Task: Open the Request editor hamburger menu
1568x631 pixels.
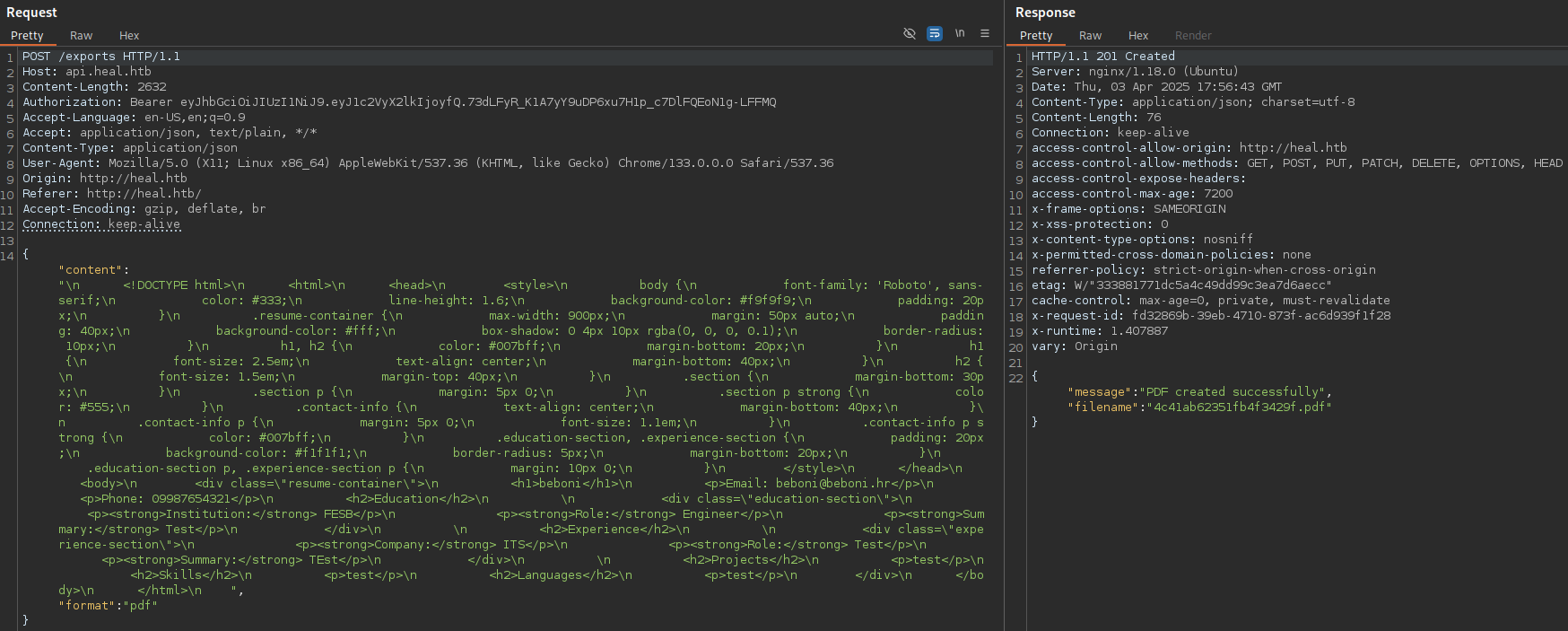Action: [985, 33]
